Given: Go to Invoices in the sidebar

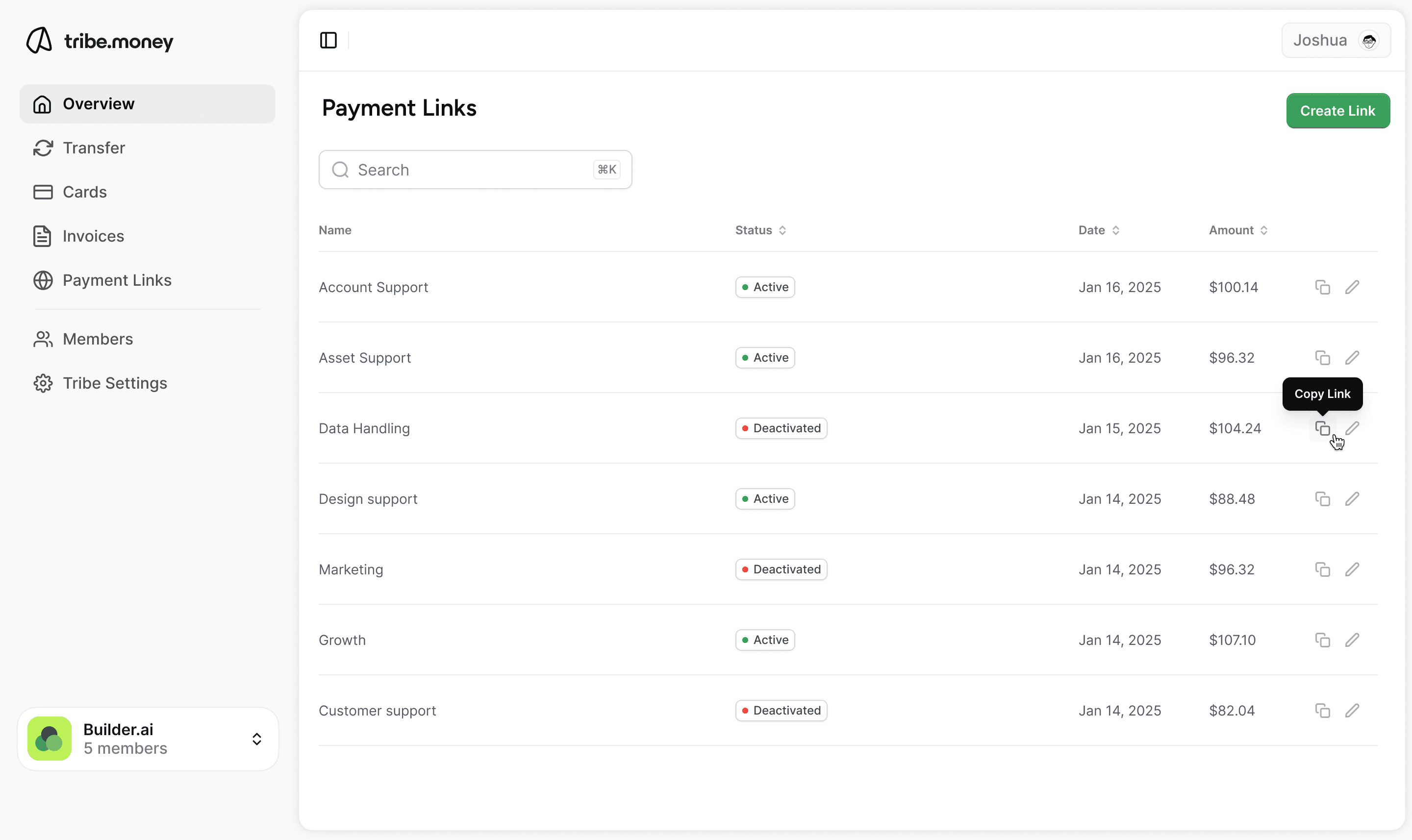Looking at the screenshot, I should [x=93, y=236].
